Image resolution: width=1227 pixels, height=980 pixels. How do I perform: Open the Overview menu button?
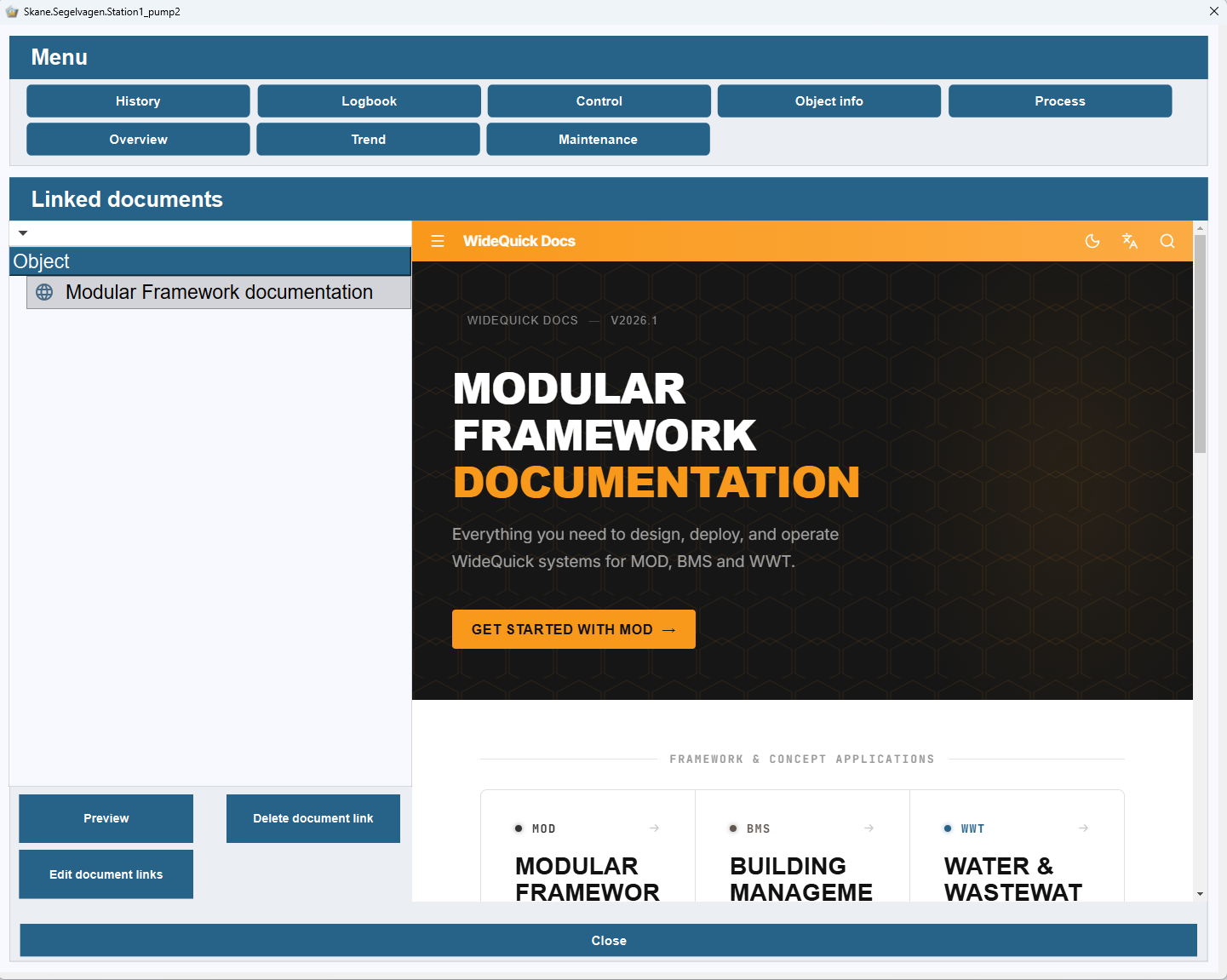[x=138, y=139]
